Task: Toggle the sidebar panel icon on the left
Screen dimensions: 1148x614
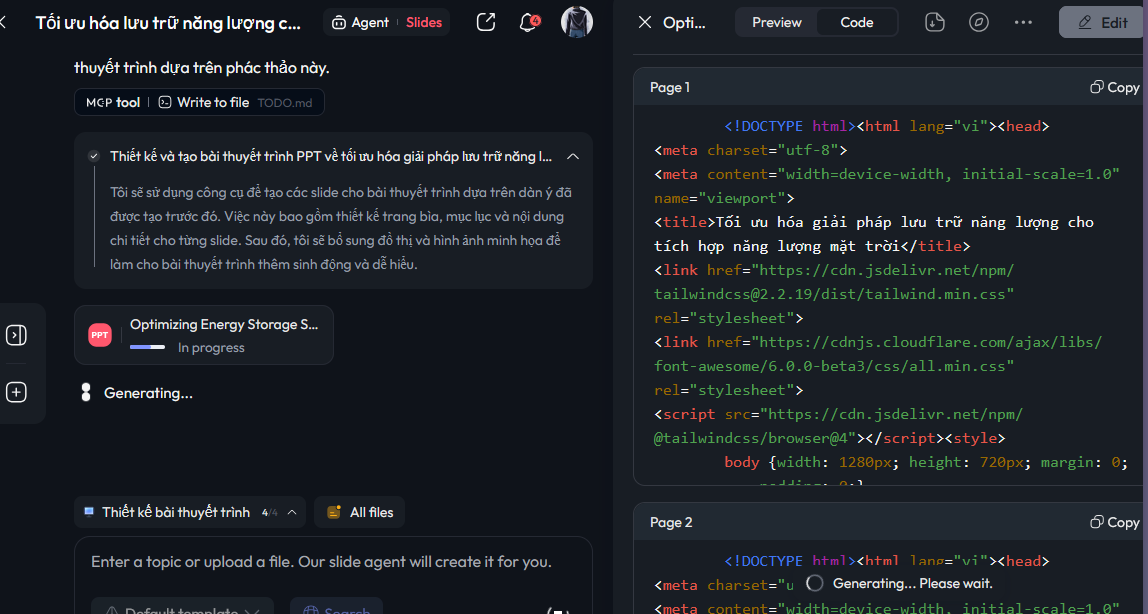Action: [16, 335]
